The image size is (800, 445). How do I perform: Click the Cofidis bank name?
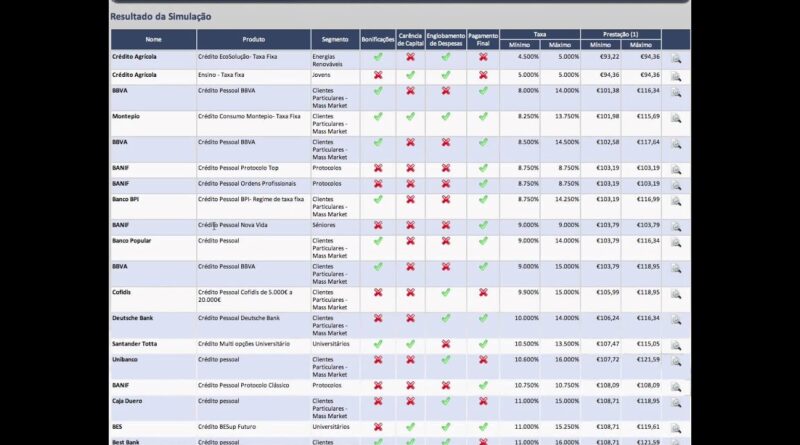pyautogui.click(x=121, y=292)
